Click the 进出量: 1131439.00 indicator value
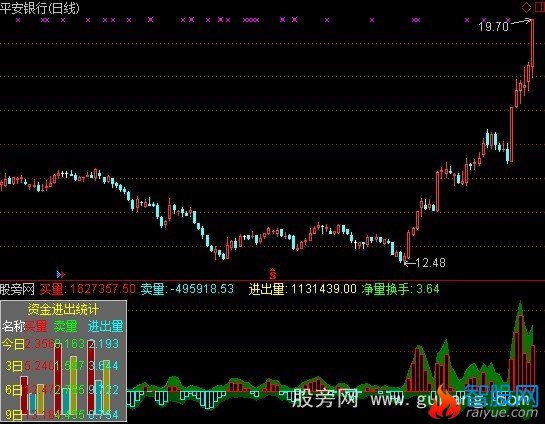This screenshot has width=545, height=424. tap(302, 289)
